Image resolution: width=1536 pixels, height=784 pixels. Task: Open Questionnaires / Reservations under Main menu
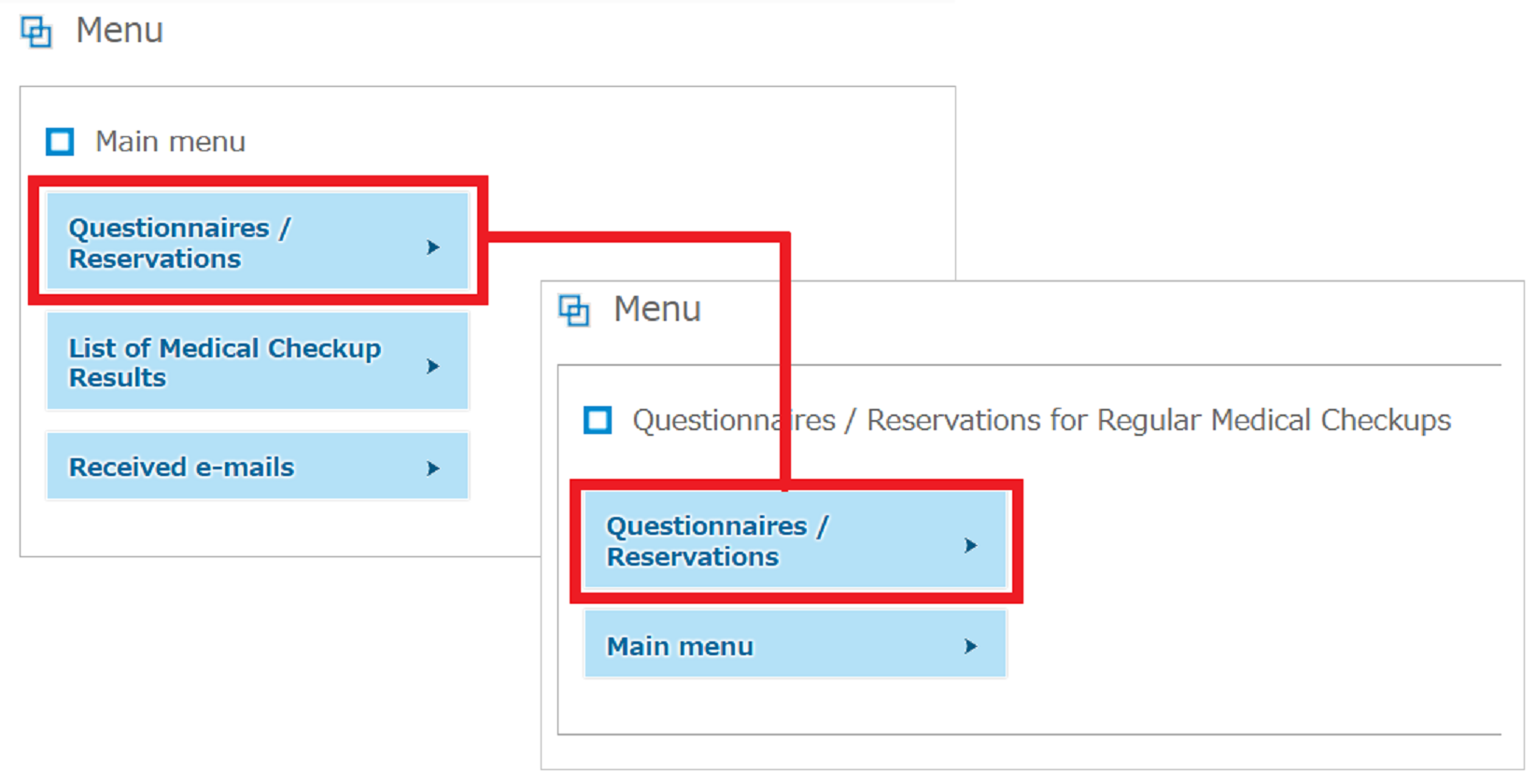pos(257,241)
